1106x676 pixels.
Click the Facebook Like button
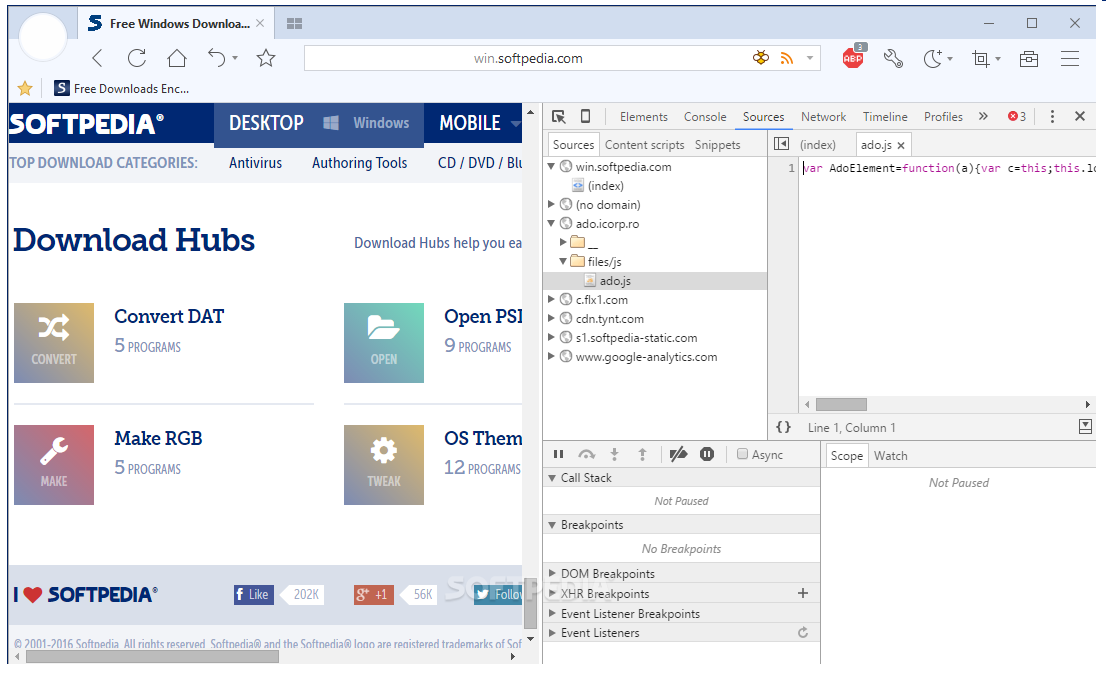coord(254,595)
